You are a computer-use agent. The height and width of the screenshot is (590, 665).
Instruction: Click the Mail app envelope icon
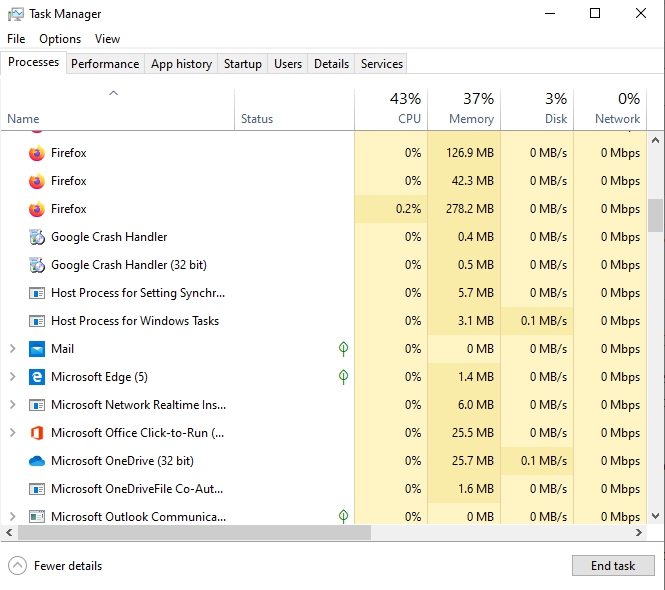(37, 349)
